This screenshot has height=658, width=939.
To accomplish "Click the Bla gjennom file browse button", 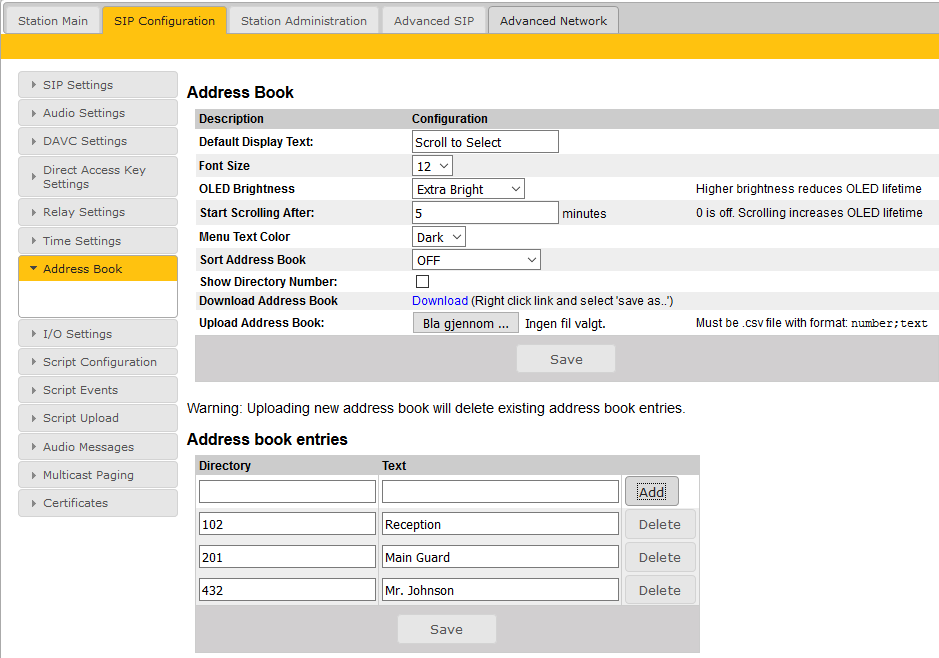I will (465, 323).
